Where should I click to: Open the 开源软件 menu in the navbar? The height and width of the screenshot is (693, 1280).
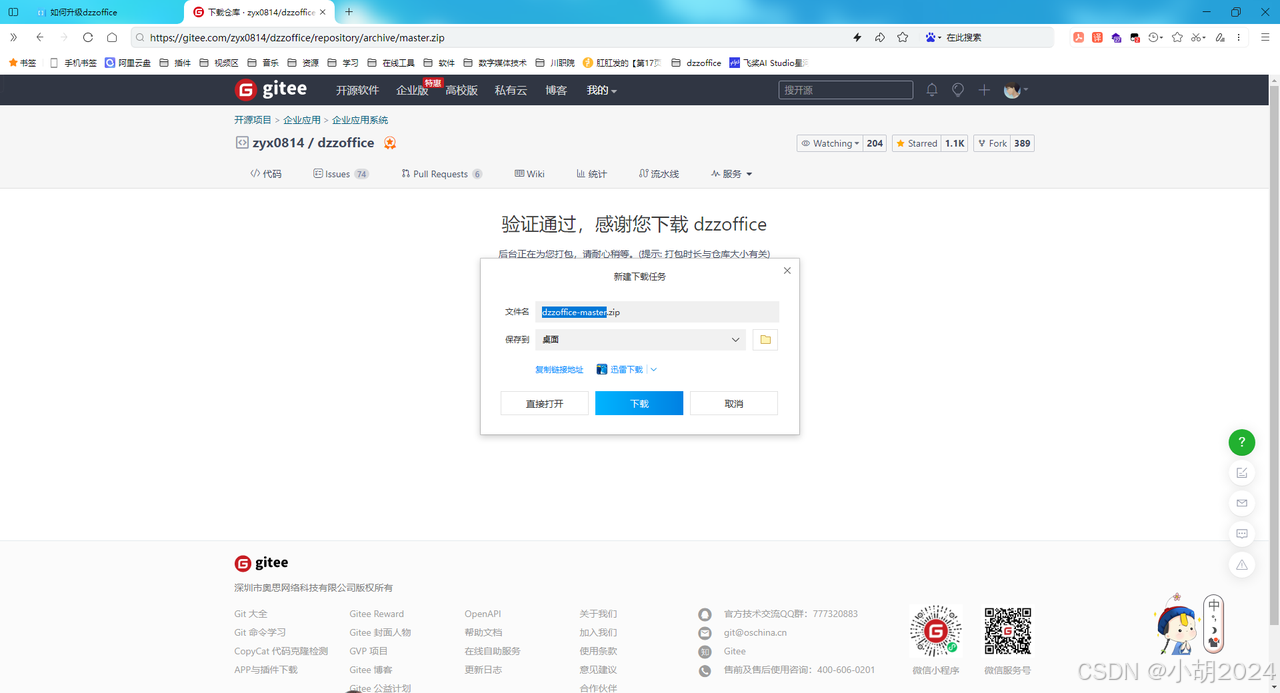pos(356,90)
